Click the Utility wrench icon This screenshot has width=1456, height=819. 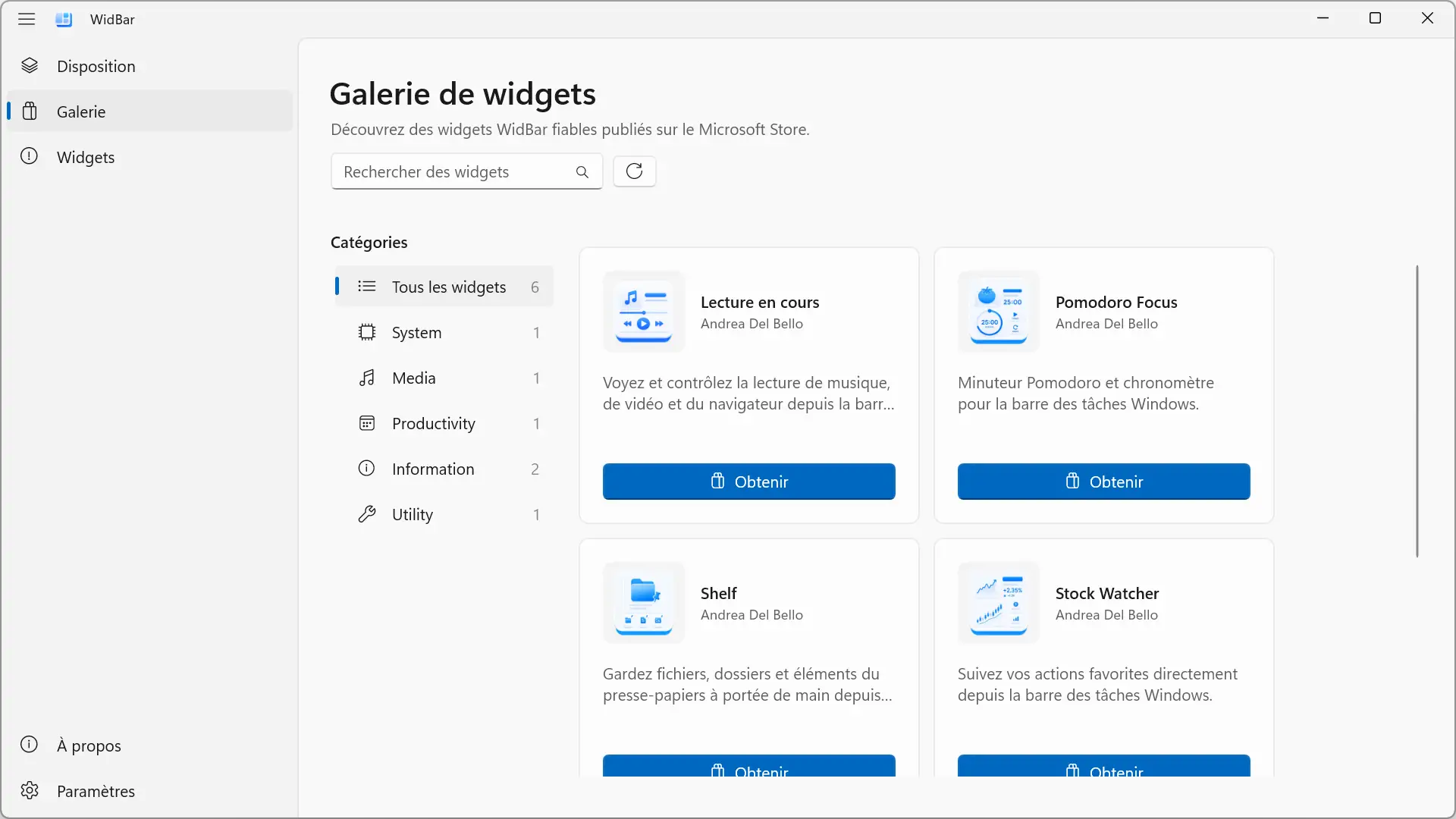pyautogui.click(x=367, y=514)
